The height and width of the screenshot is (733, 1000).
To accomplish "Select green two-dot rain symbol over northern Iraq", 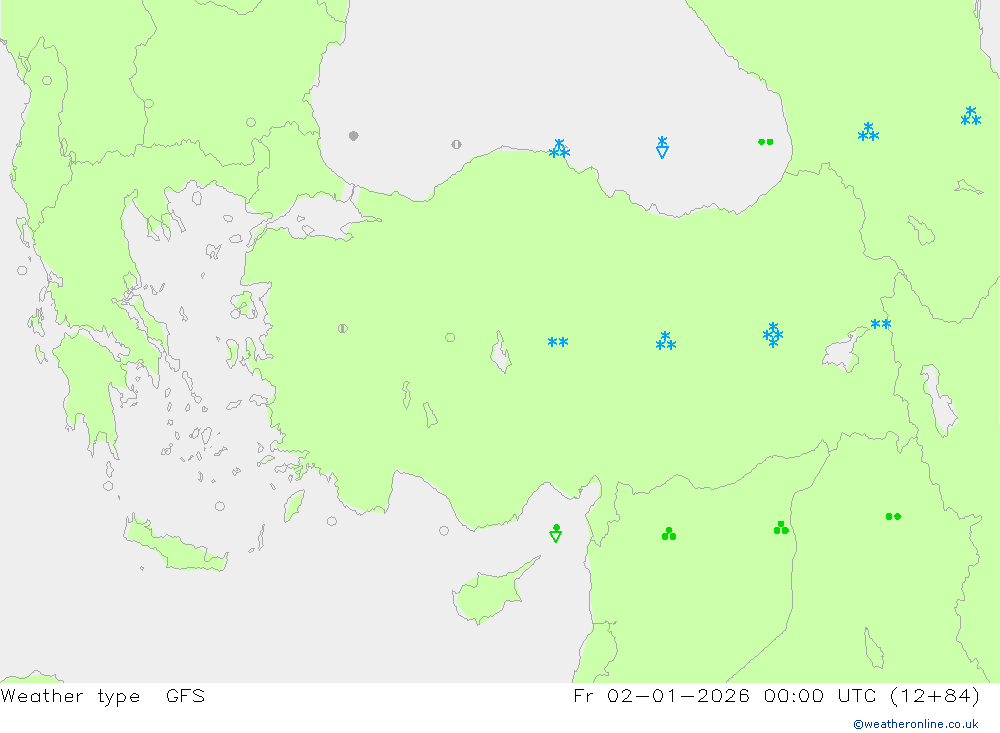I will pos(893,516).
